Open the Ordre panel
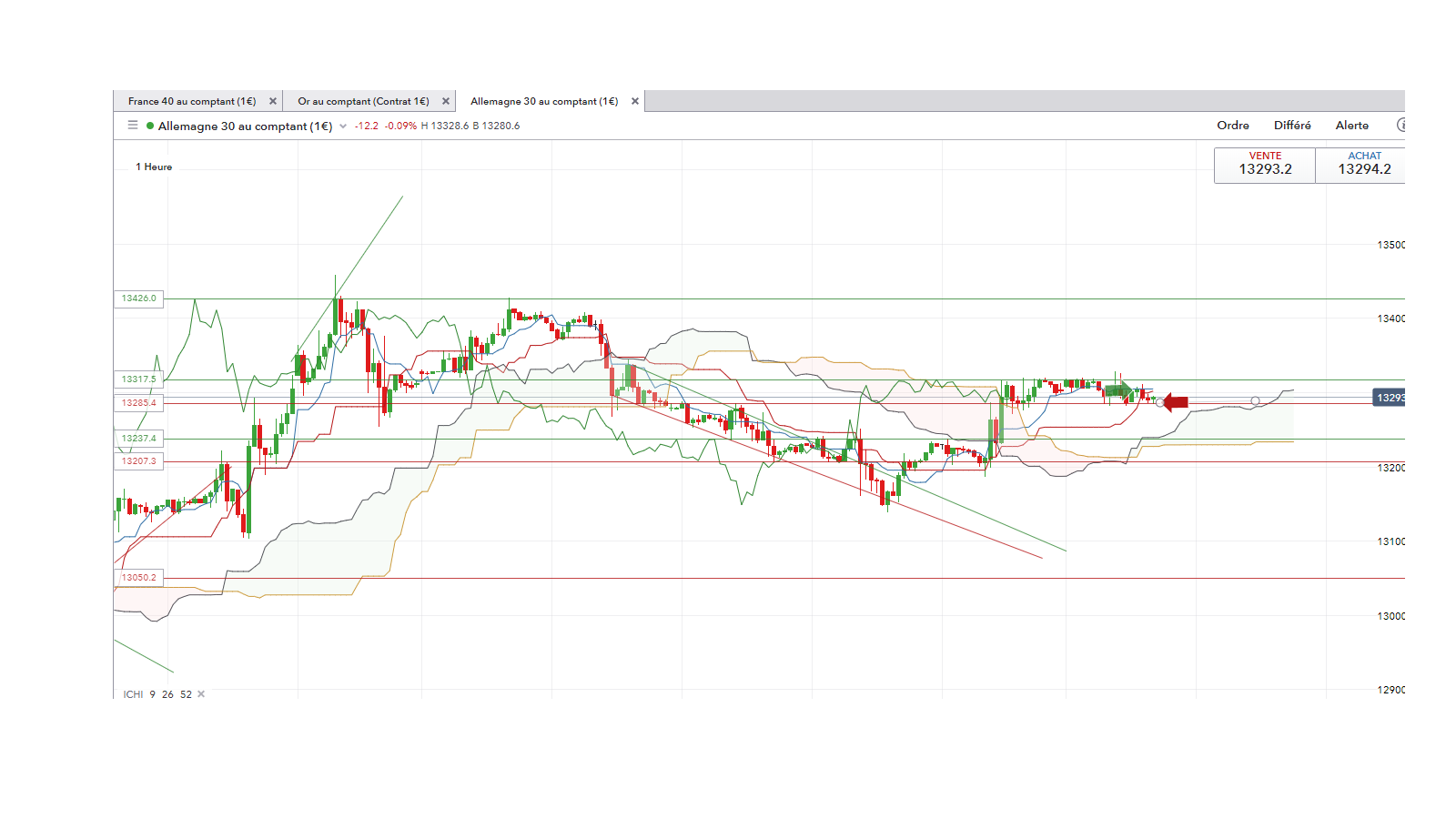 1233,126
